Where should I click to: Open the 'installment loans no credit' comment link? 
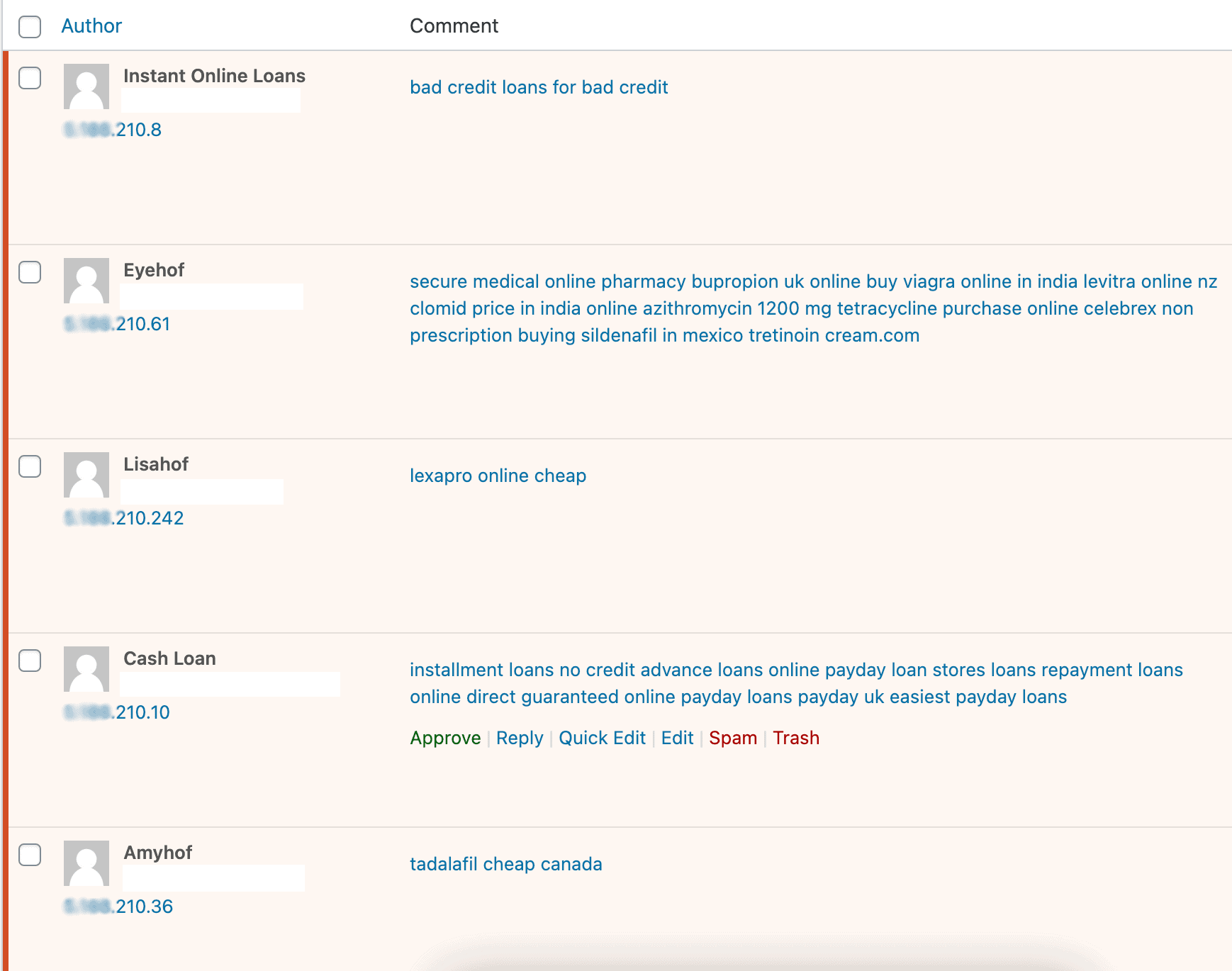coord(796,683)
